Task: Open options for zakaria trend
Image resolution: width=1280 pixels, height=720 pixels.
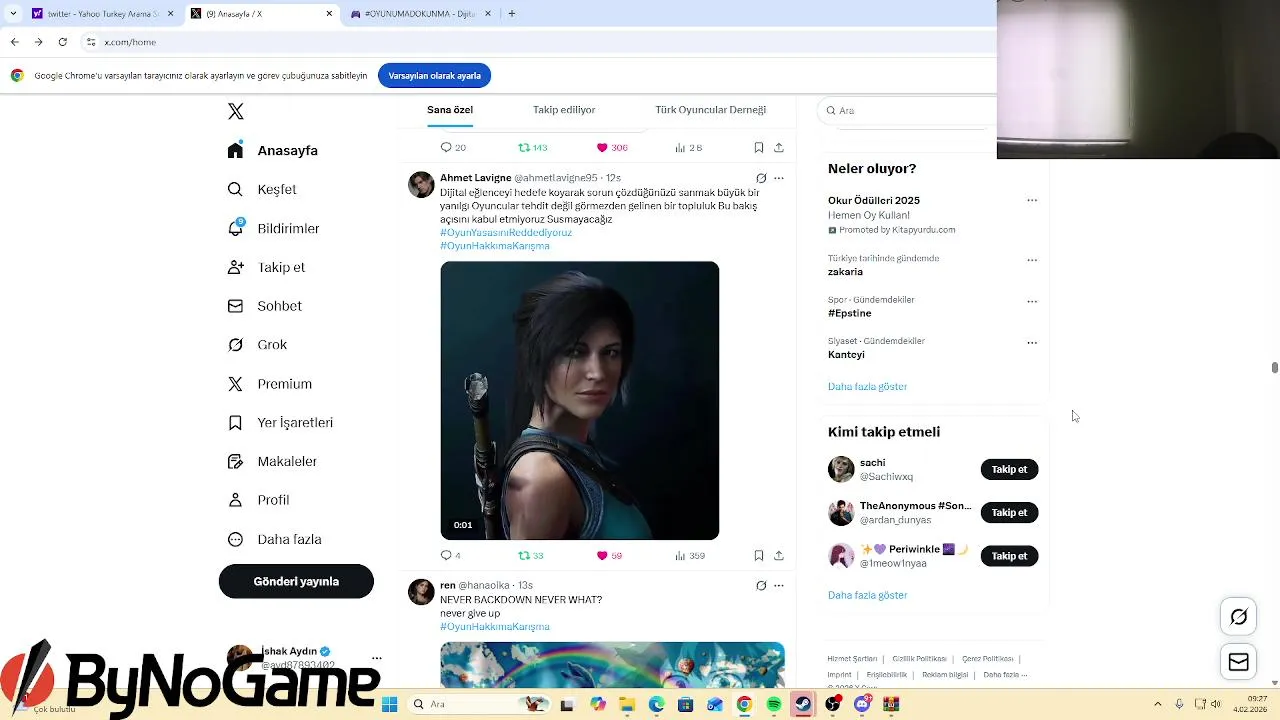Action: coord(1032,260)
